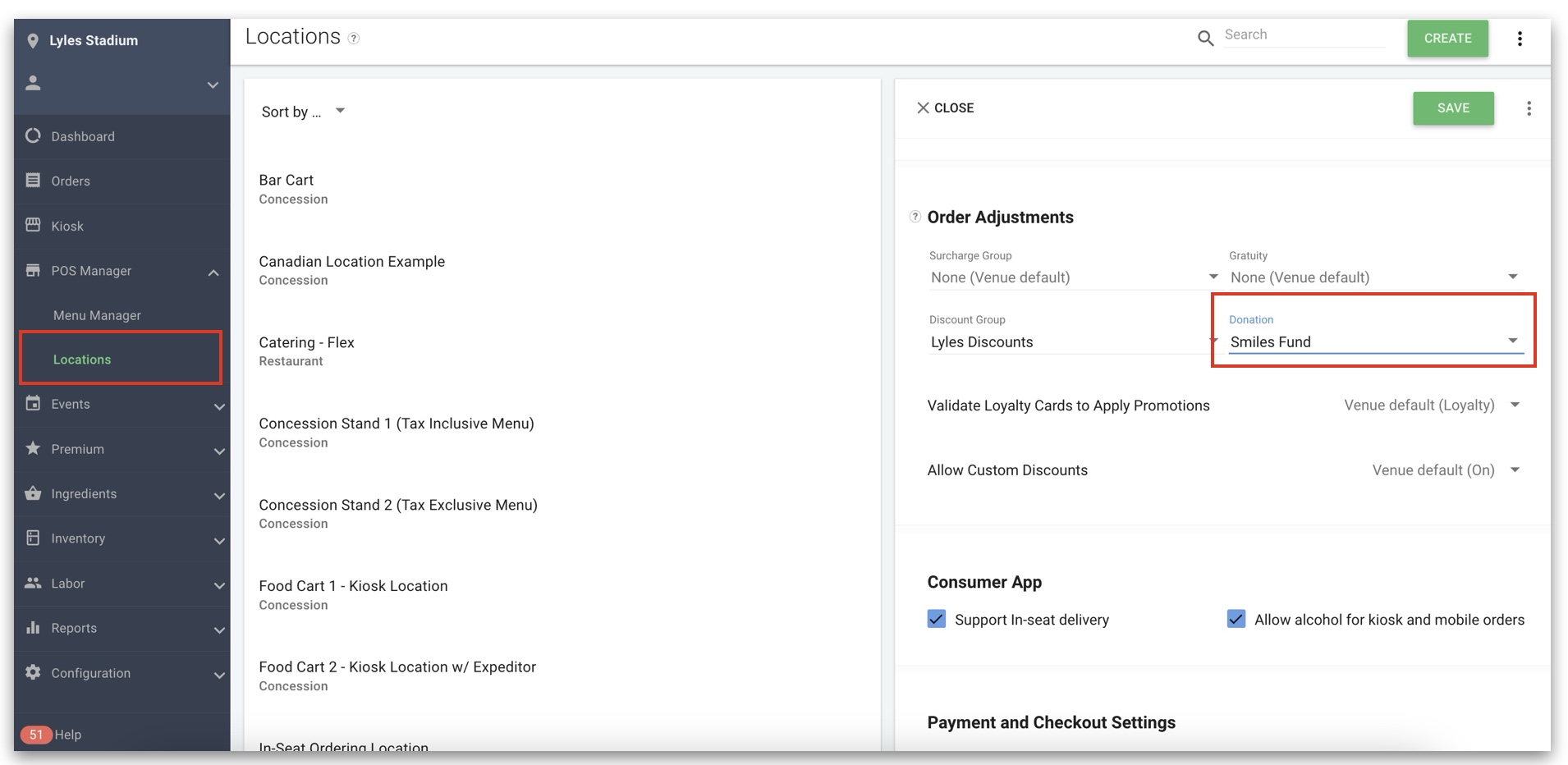Click the SAVE button
This screenshot has width=1568, height=765.
point(1453,108)
